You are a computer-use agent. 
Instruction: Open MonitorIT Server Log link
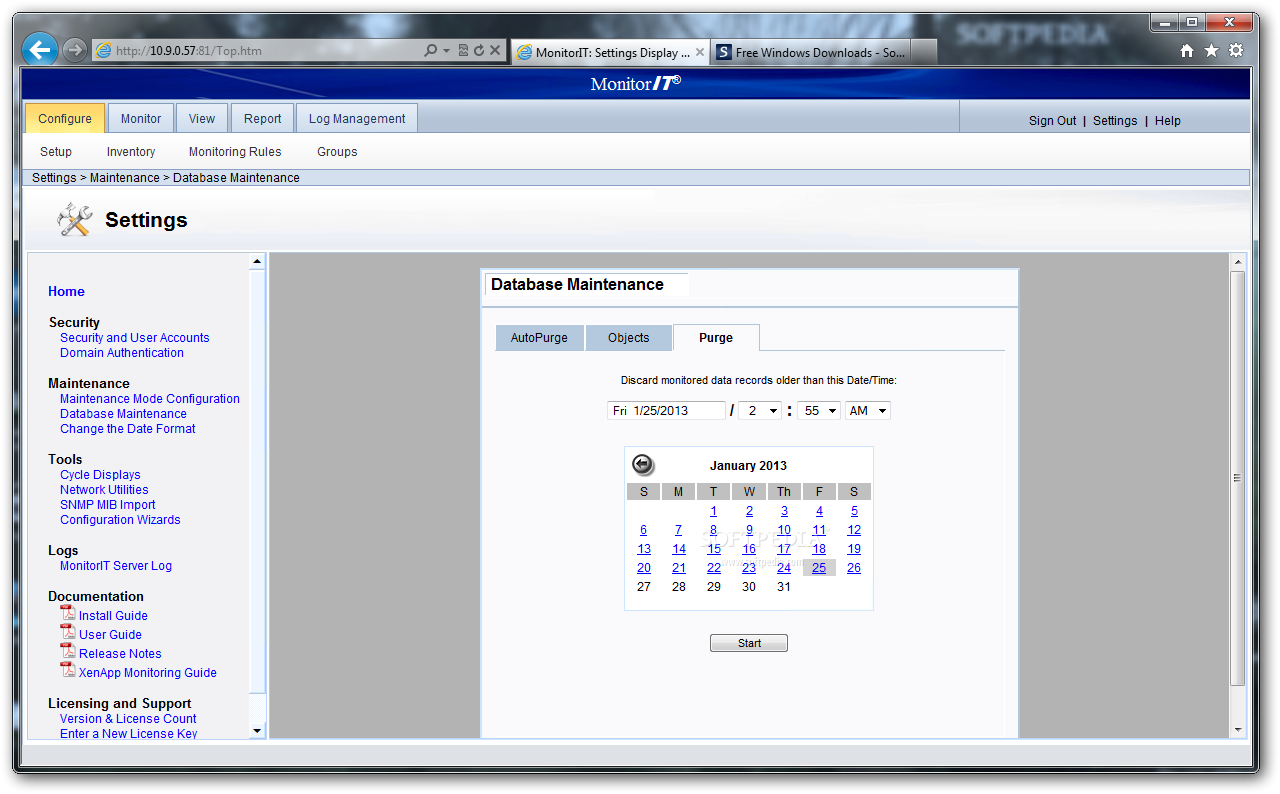[x=115, y=566]
